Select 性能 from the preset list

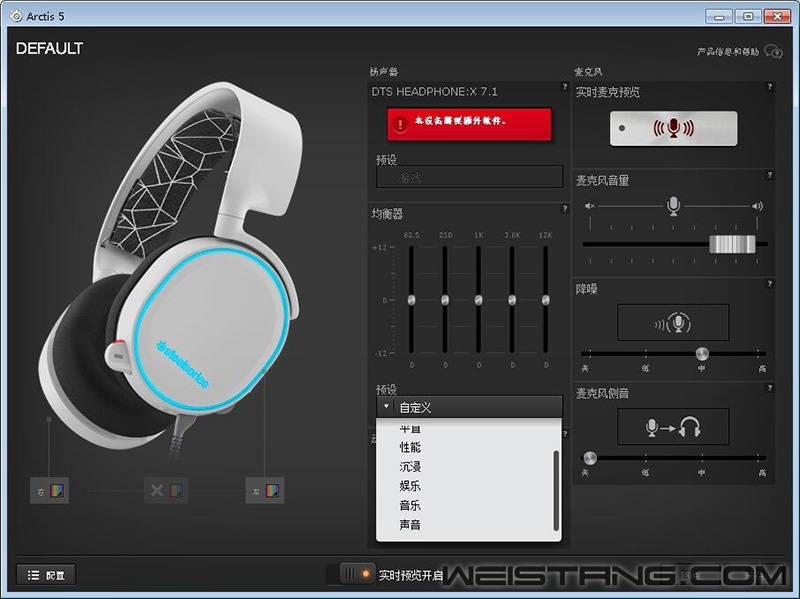[x=410, y=447]
